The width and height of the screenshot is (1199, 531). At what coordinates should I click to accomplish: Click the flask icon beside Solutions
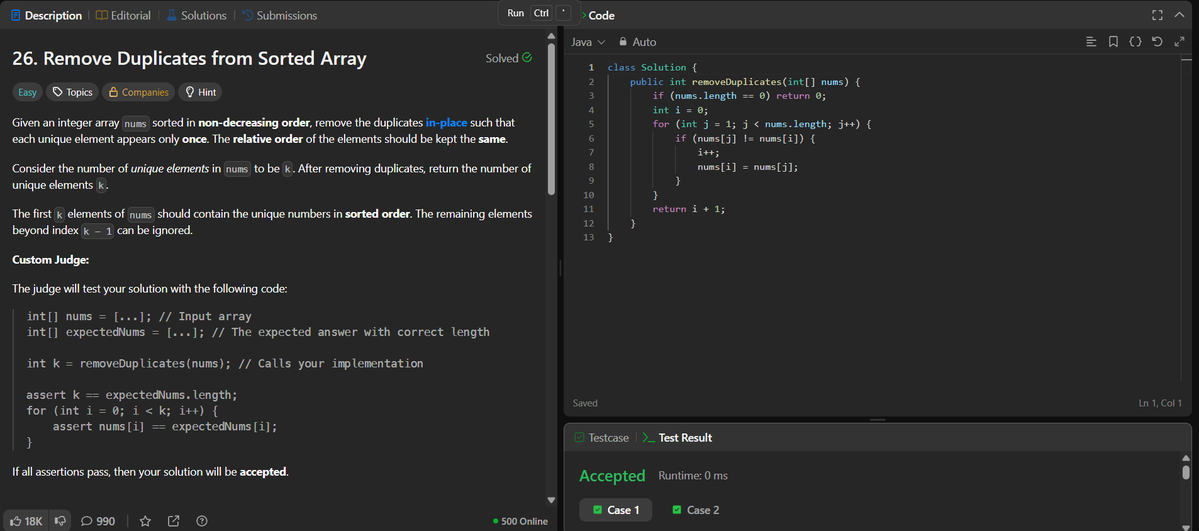click(x=171, y=15)
